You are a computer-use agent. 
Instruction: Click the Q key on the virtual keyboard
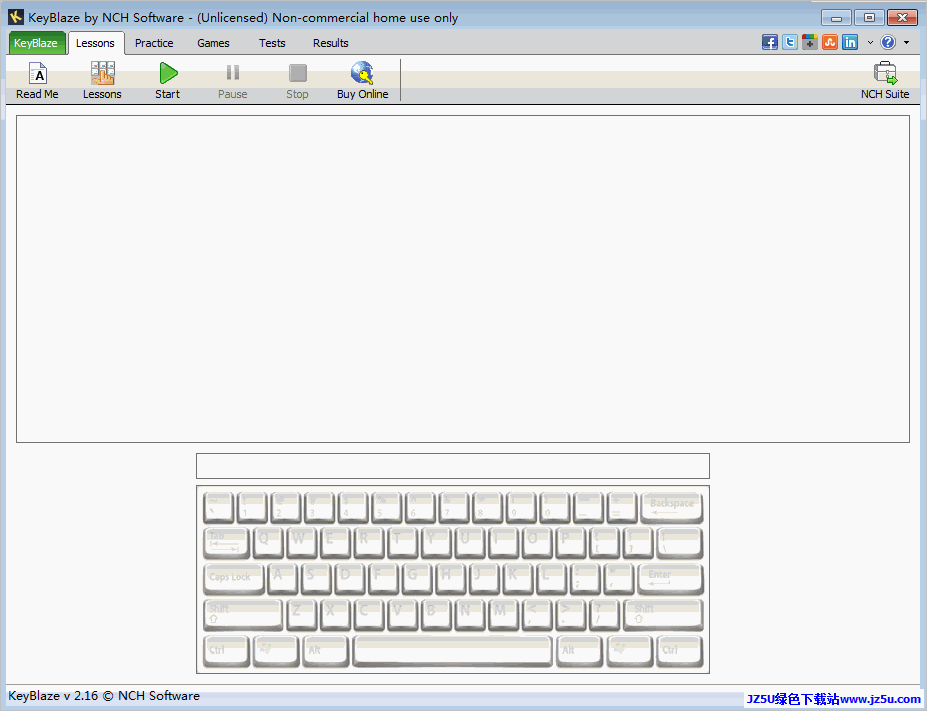[268, 543]
